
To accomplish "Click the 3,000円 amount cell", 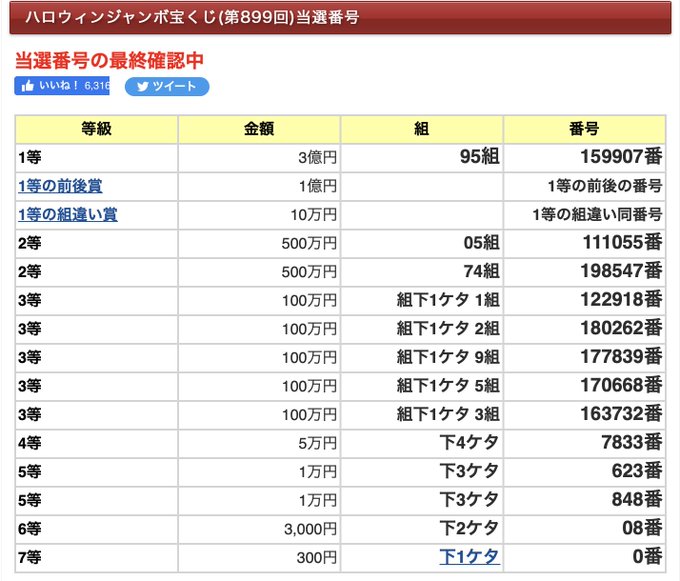I will click(x=259, y=529).
